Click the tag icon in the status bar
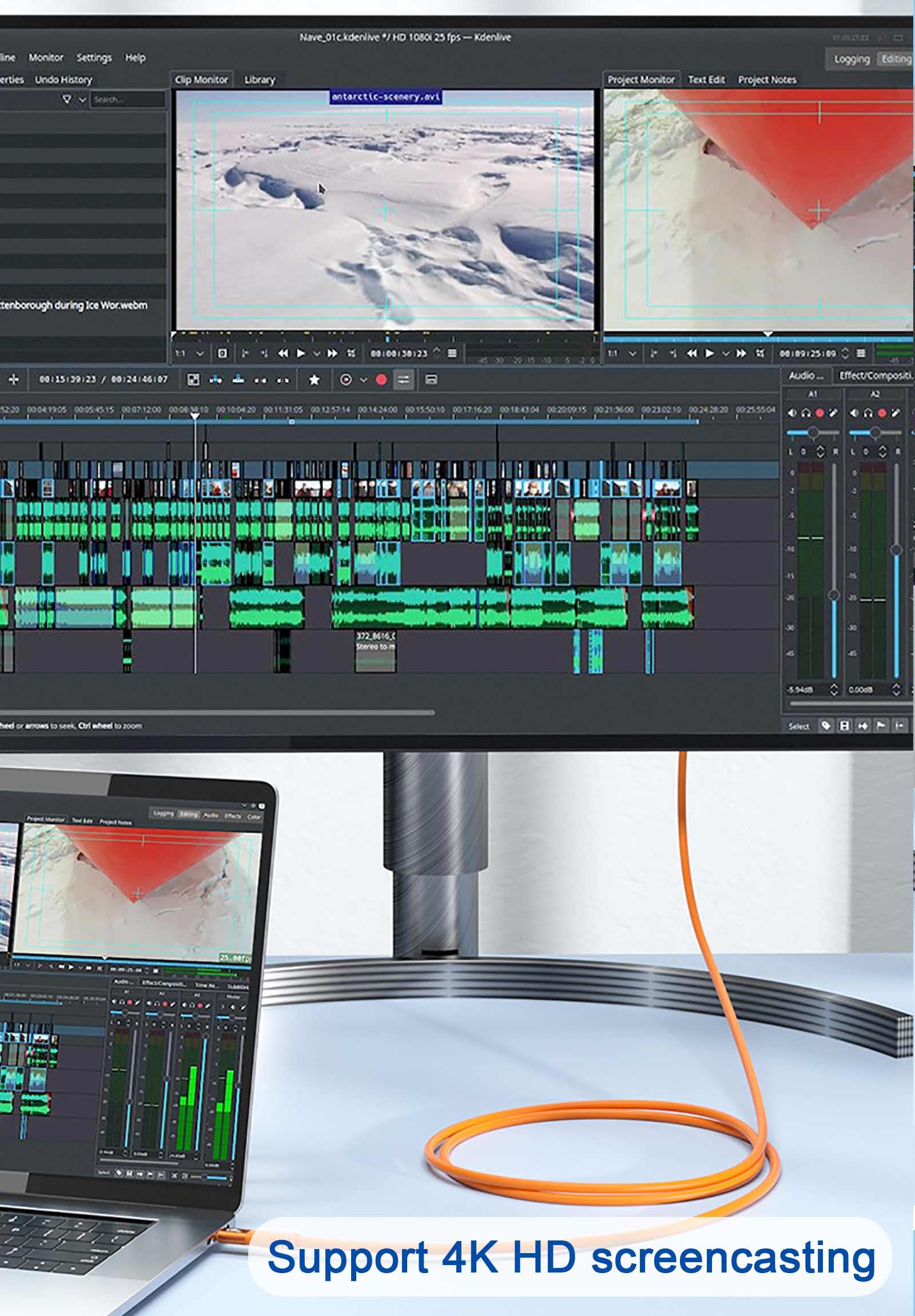The height and width of the screenshot is (1316, 915). (x=826, y=726)
